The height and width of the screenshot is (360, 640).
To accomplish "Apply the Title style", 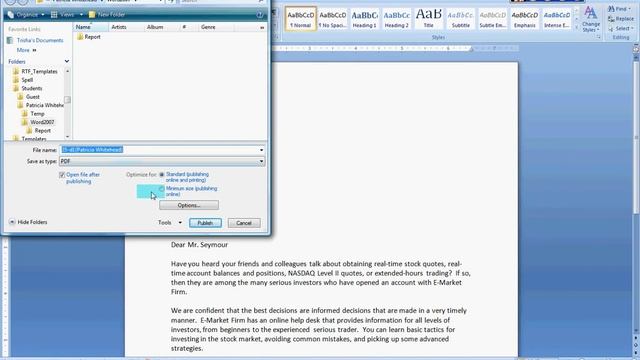I will [x=429, y=19].
